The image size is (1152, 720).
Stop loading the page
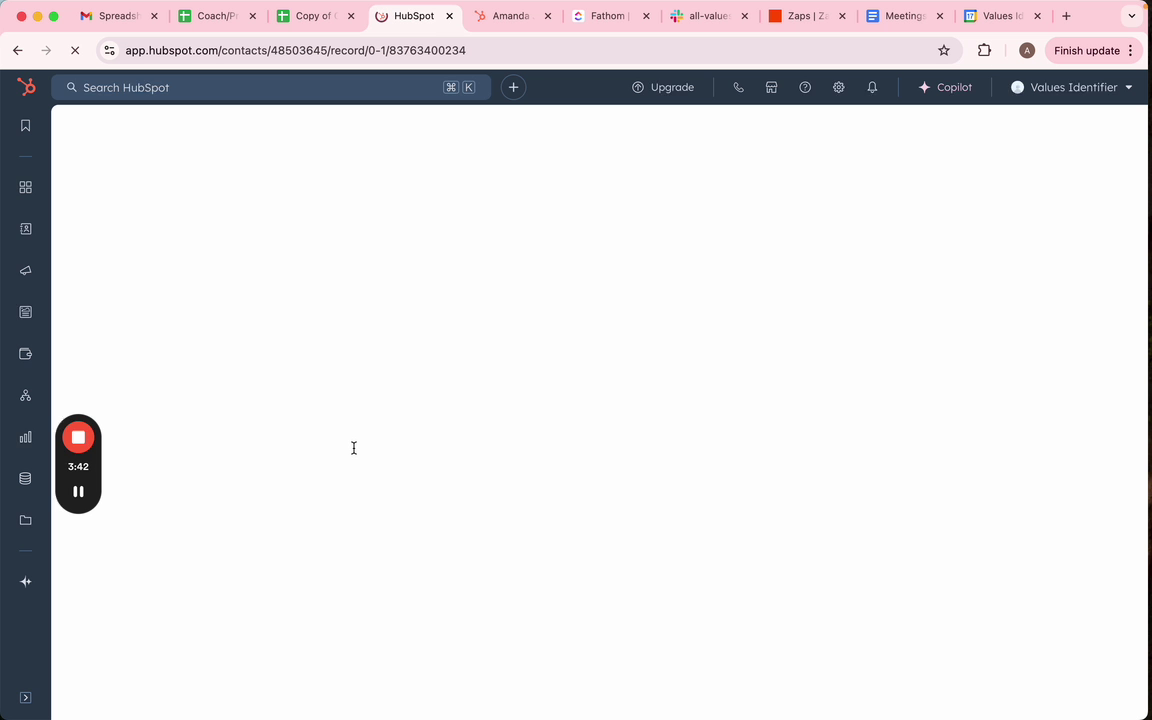(x=75, y=51)
